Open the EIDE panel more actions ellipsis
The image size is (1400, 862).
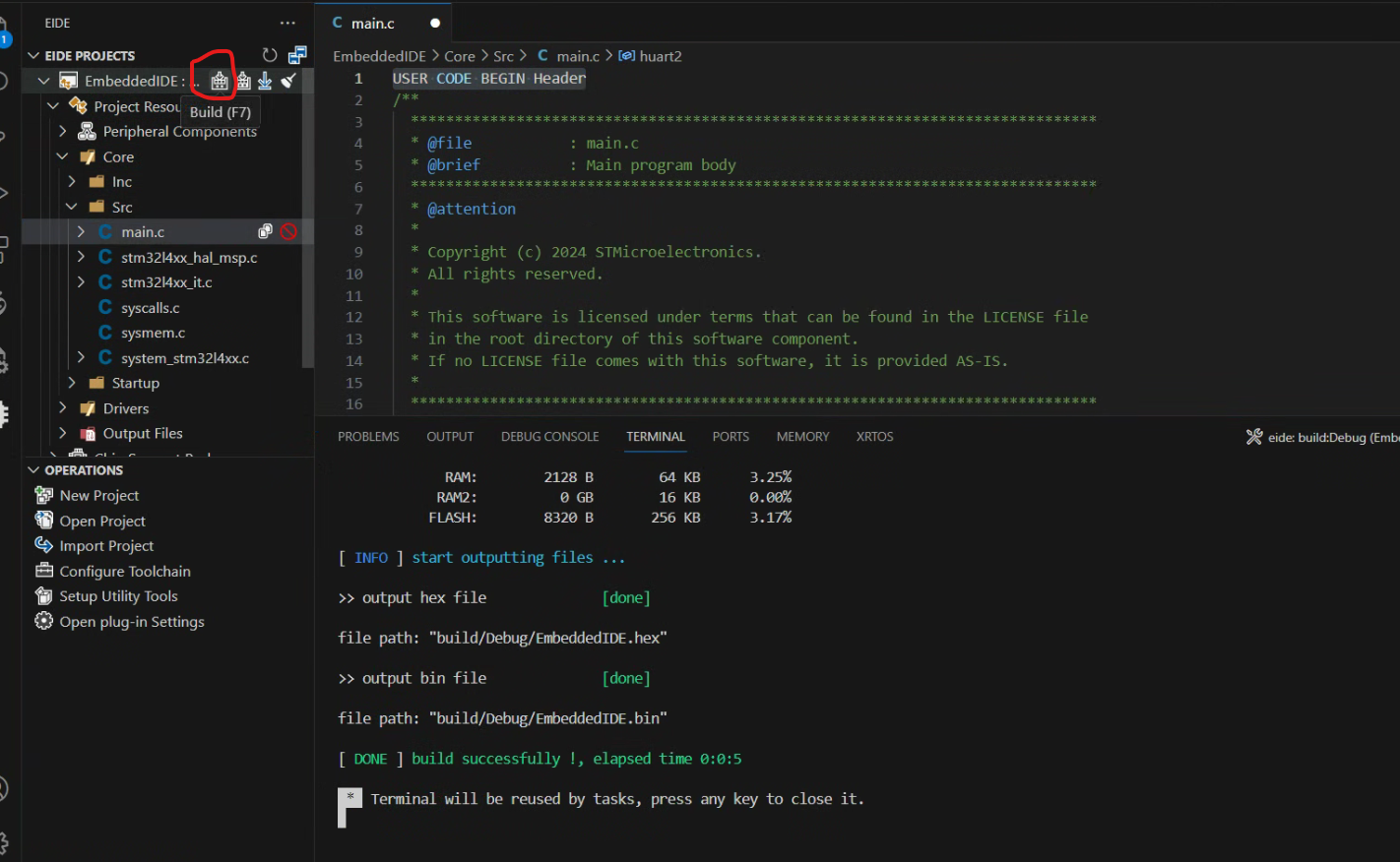point(287,23)
